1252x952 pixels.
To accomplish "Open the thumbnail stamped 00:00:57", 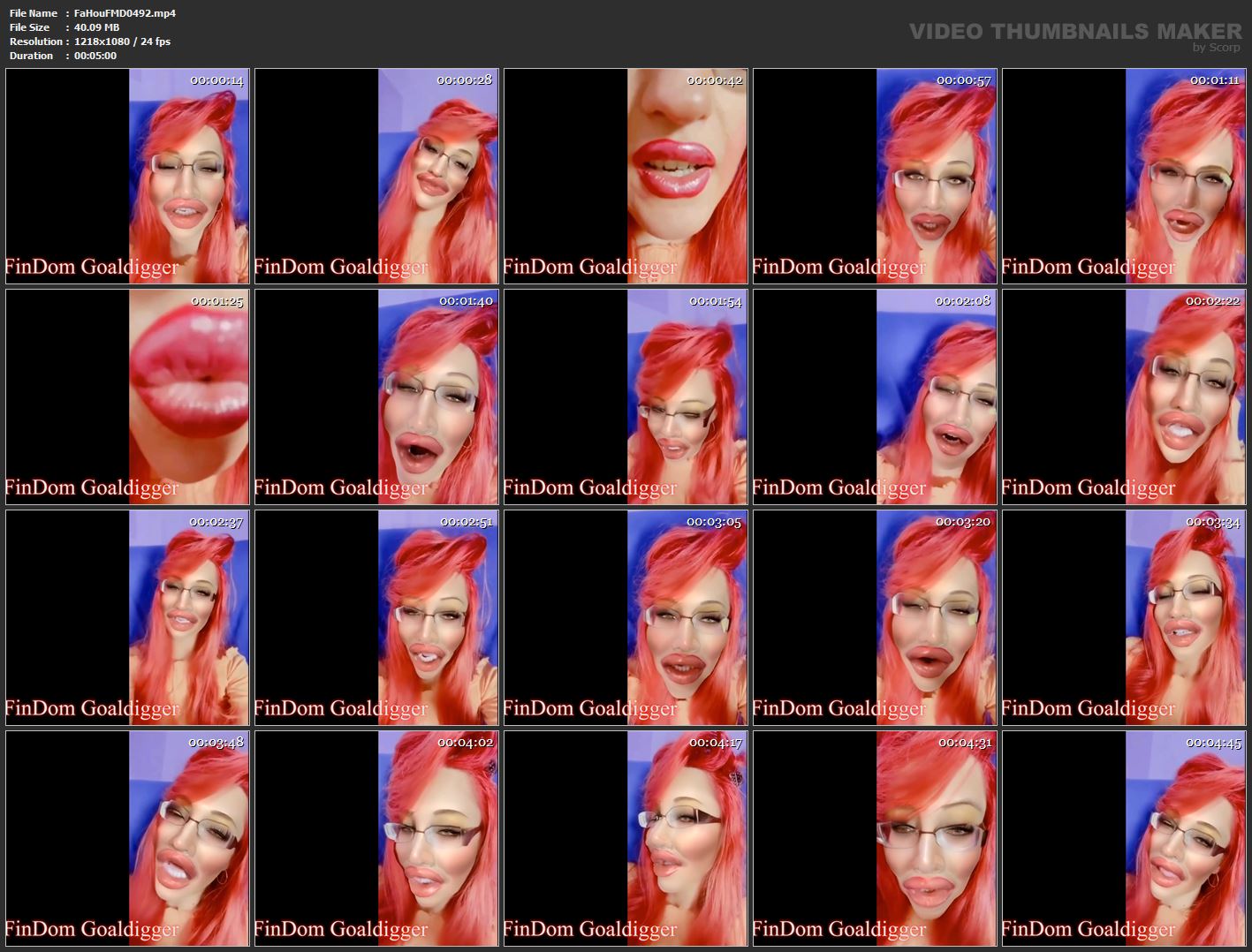I will (x=876, y=177).
